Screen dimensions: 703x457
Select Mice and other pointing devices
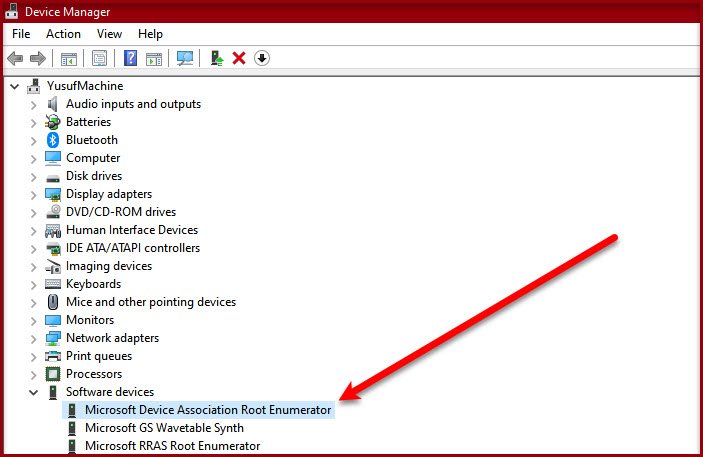[x=151, y=302]
